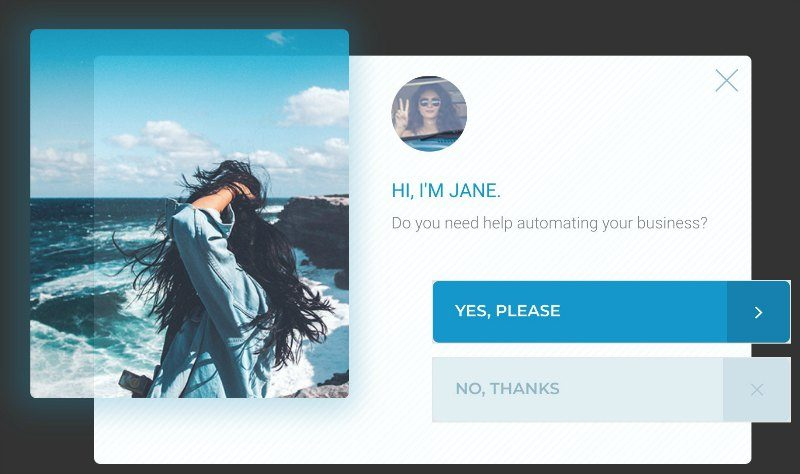Click text 'Do you need help automating your business?'
Screen dimensions: 800x474
coord(549,223)
